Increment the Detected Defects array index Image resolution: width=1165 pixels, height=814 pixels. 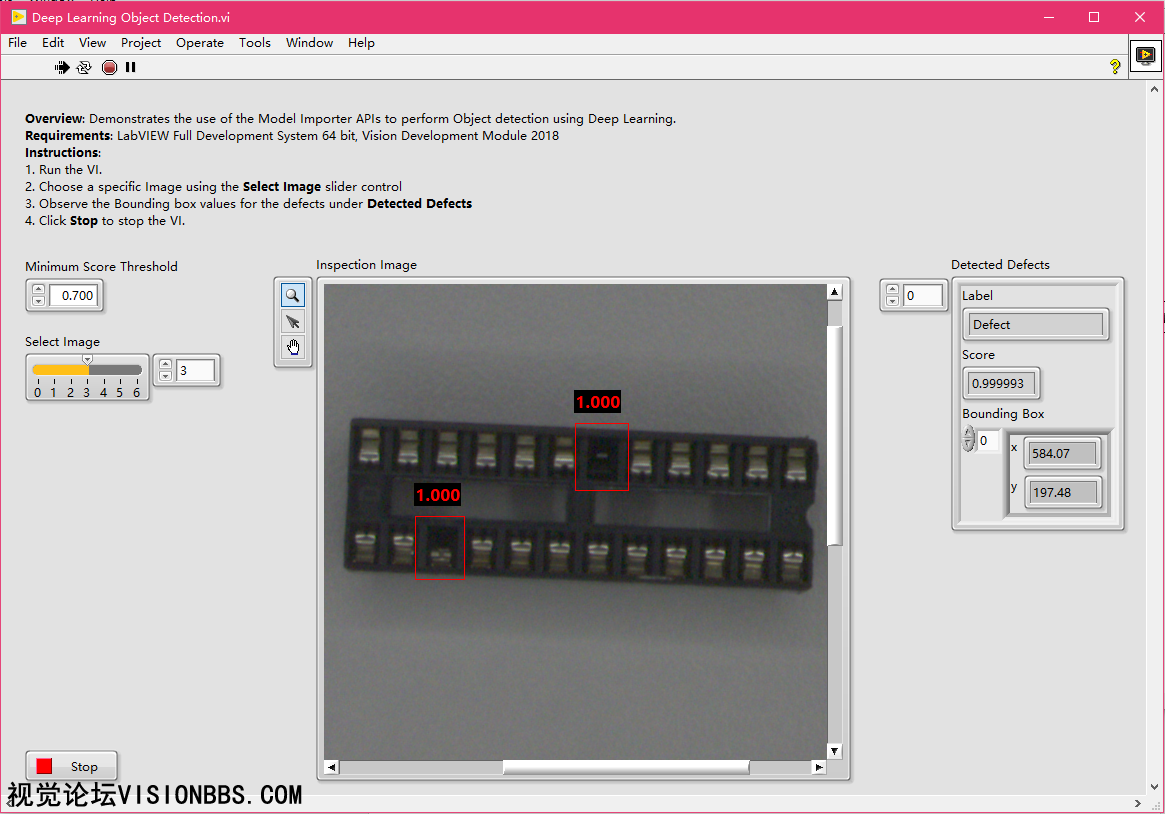coord(893,290)
